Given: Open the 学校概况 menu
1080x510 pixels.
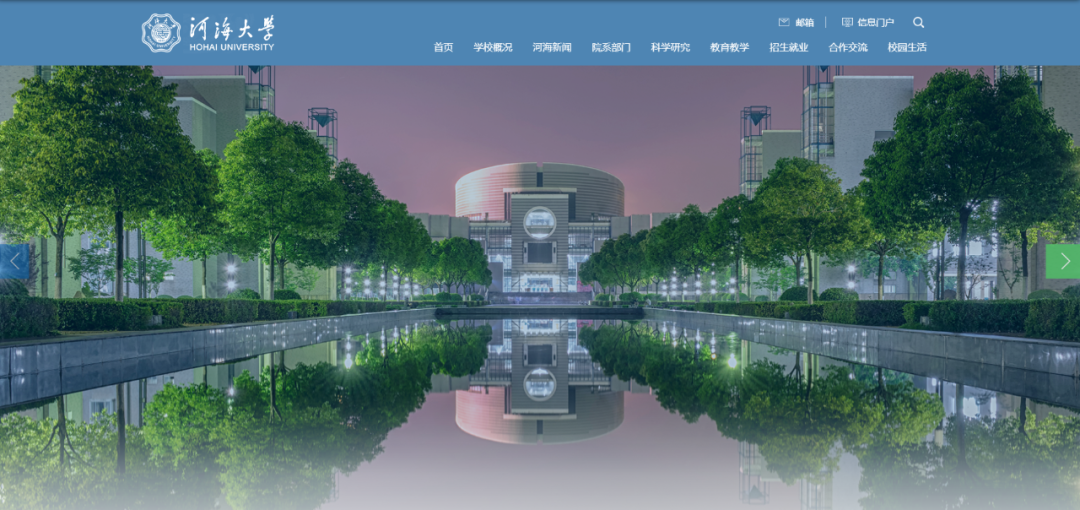Looking at the screenshot, I should (x=493, y=48).
